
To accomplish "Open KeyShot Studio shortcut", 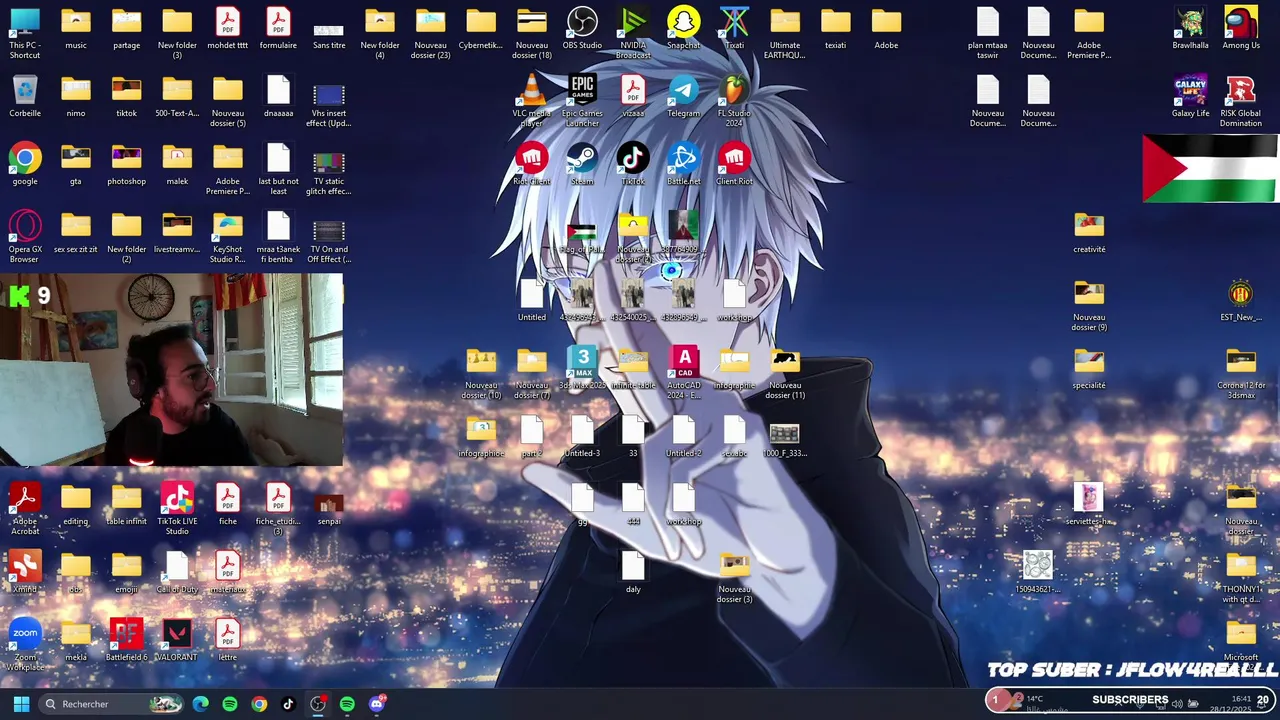I will (227, 236).
